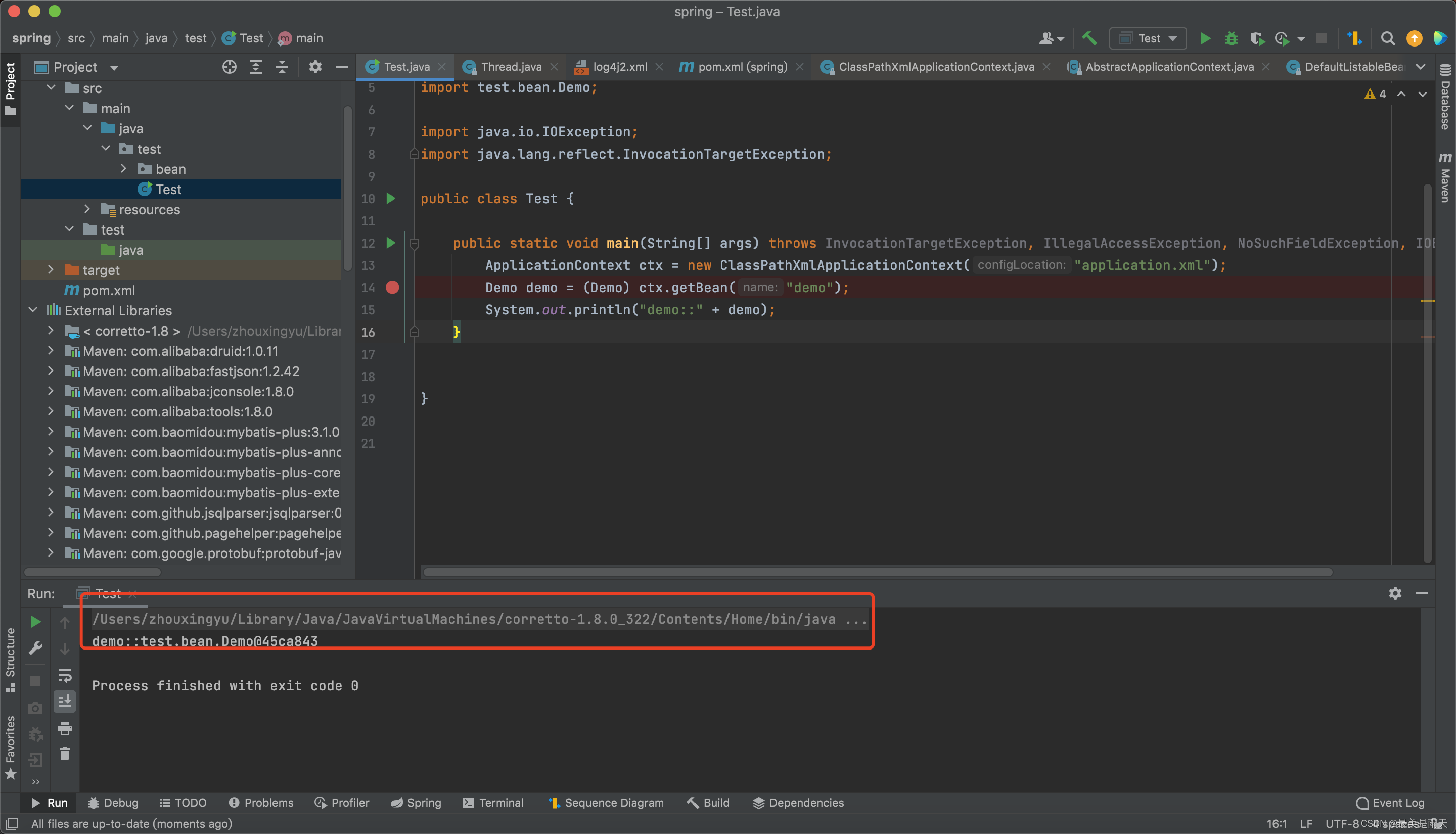1456x834 pixels.
Task: Toggle breakpoint on line 14
Action: coord(392,288)
